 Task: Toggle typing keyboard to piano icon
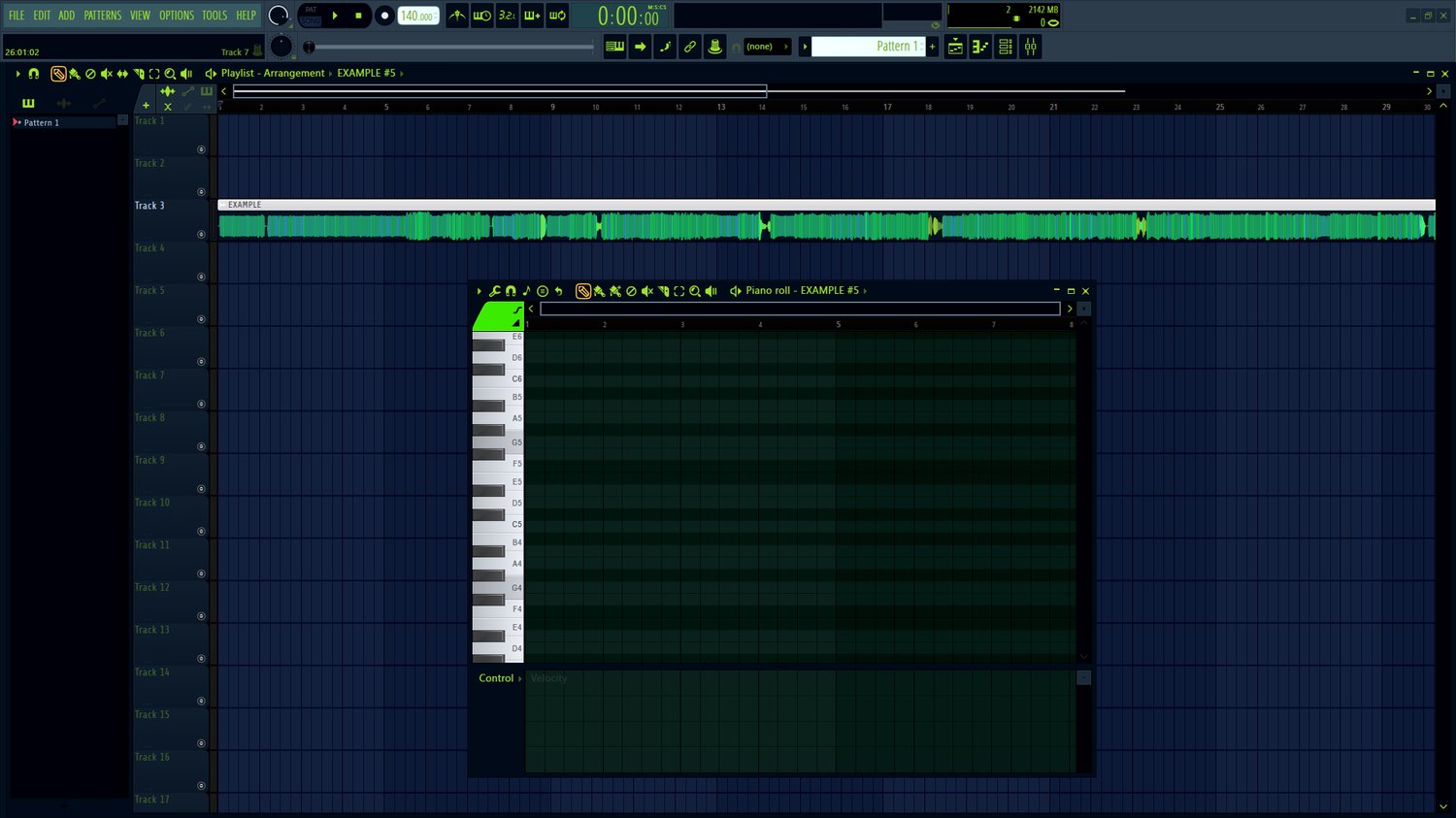tap(614, 46)
